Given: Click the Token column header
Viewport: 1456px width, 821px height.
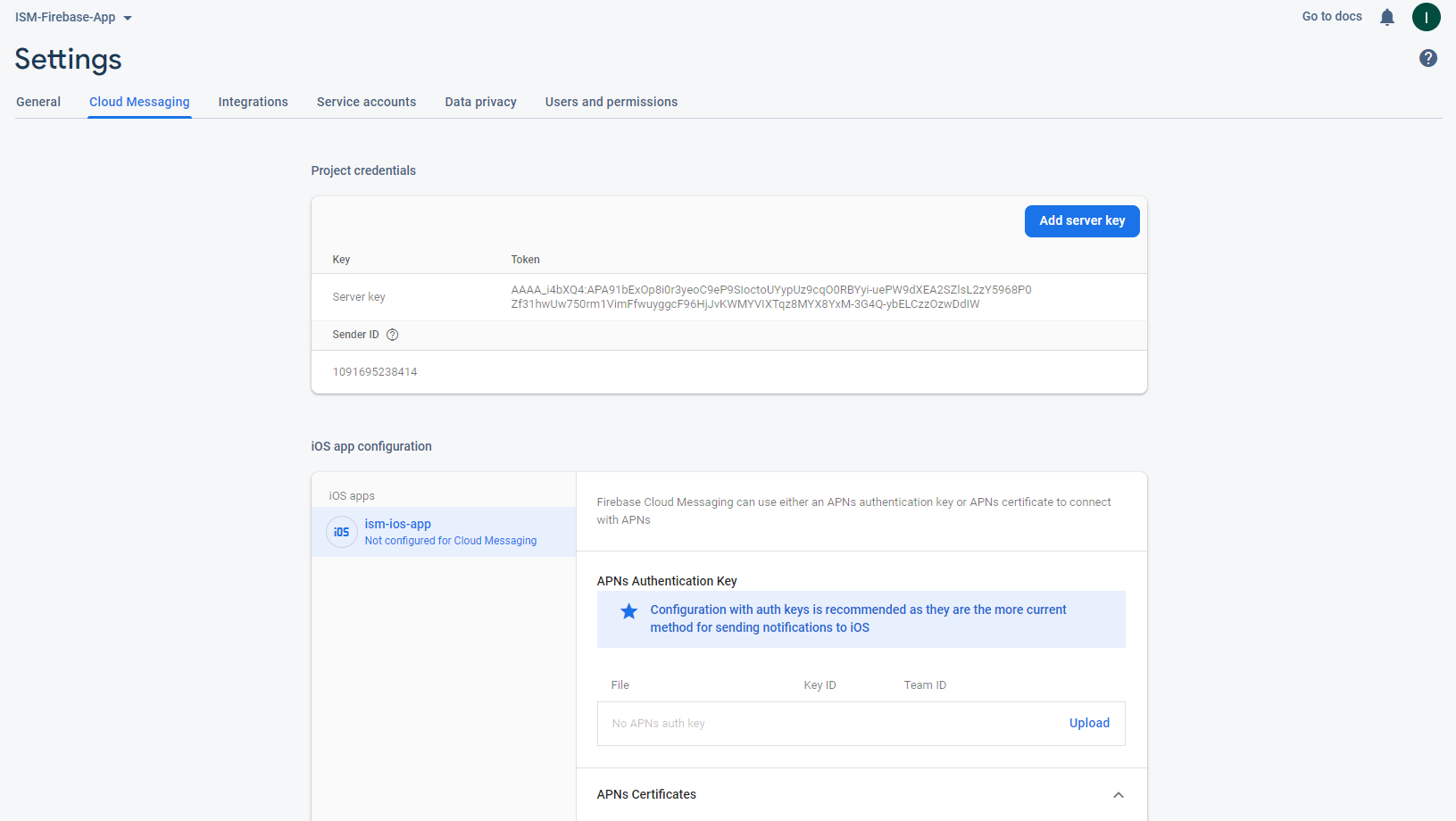Looking at the screenshot, I should point(526,260).
